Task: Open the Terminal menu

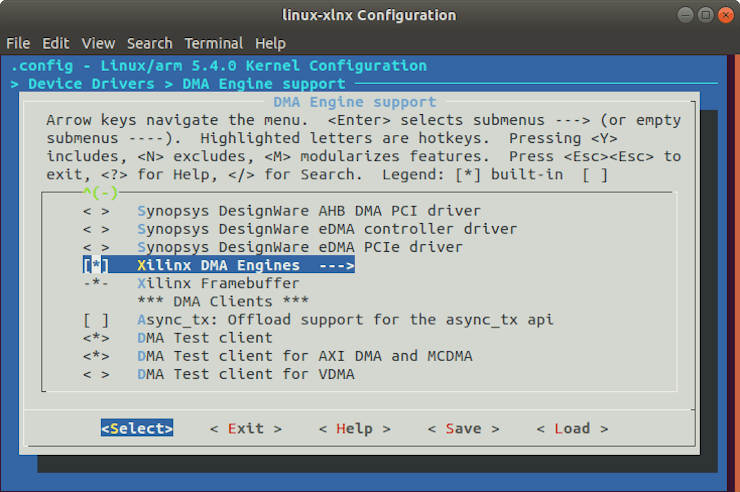Action: (x=213, y=43)
